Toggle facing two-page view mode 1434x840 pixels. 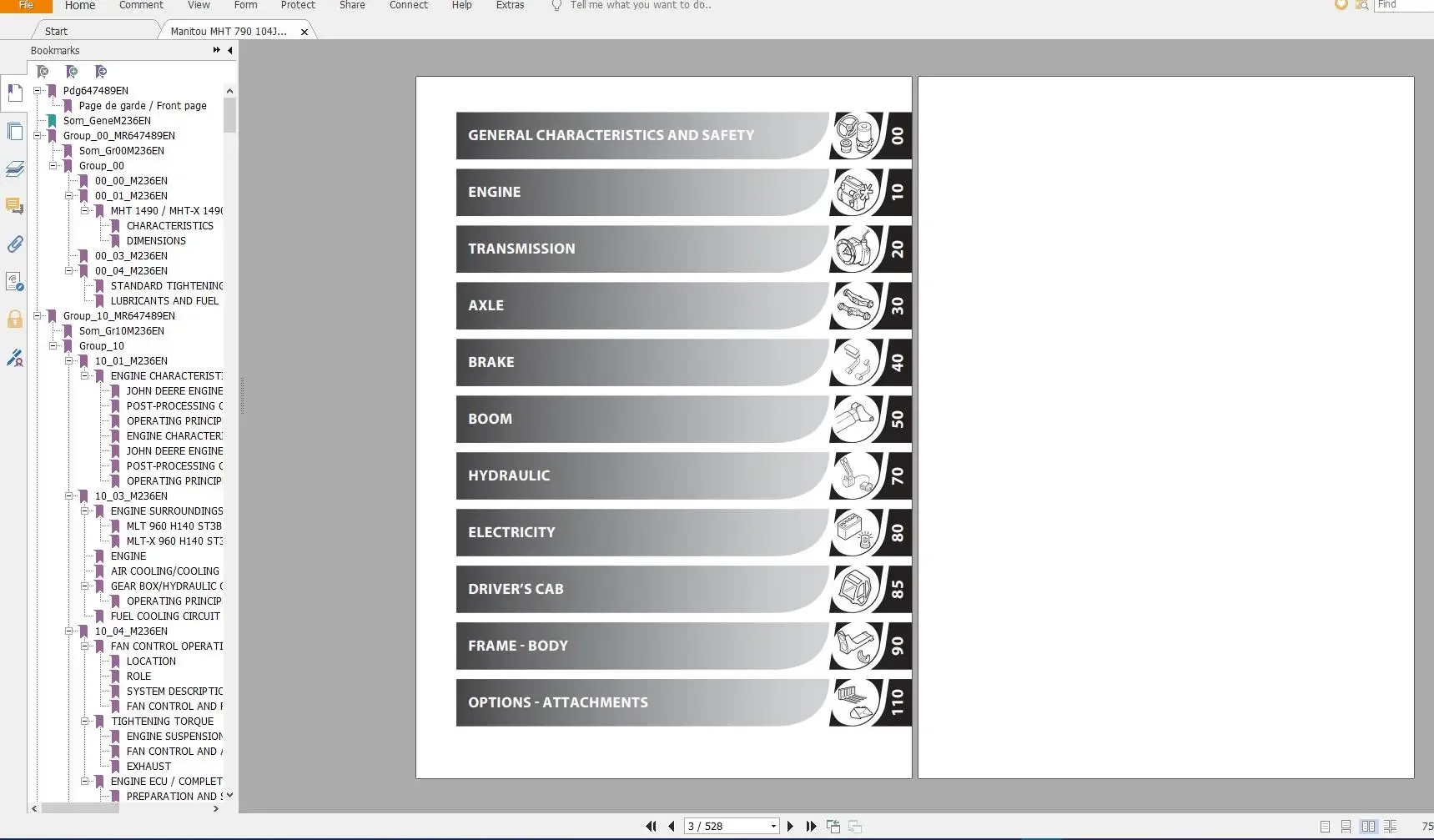click(1368, 826)
